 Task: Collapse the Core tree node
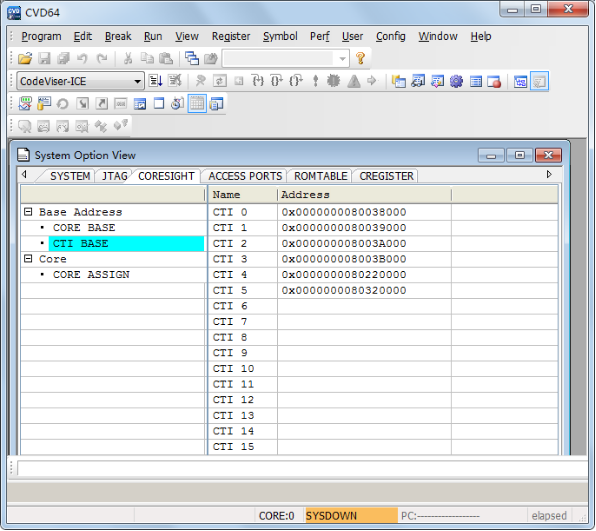click(28, 259)
